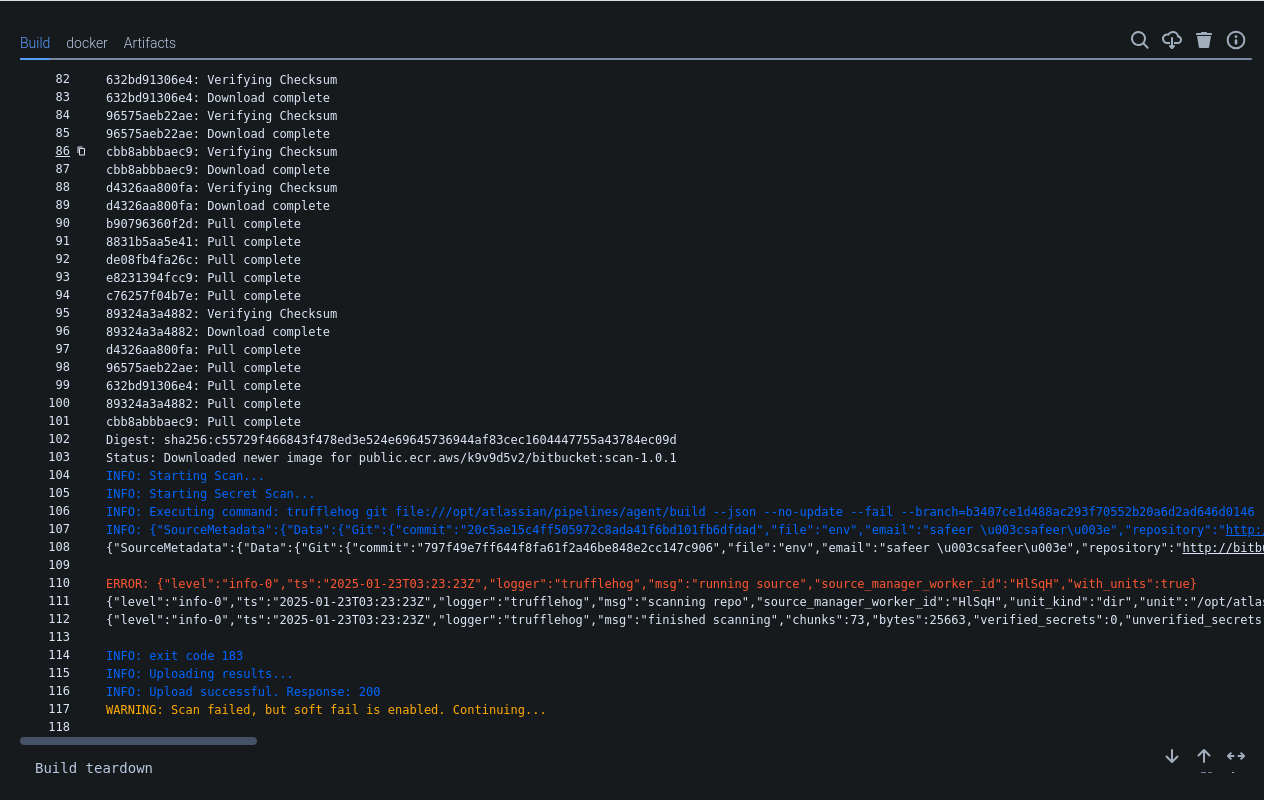This screenshot has height=800, width=1264.
Task: Click the orange 'WARNING: Scan failed' line
Action: [326, 710]
